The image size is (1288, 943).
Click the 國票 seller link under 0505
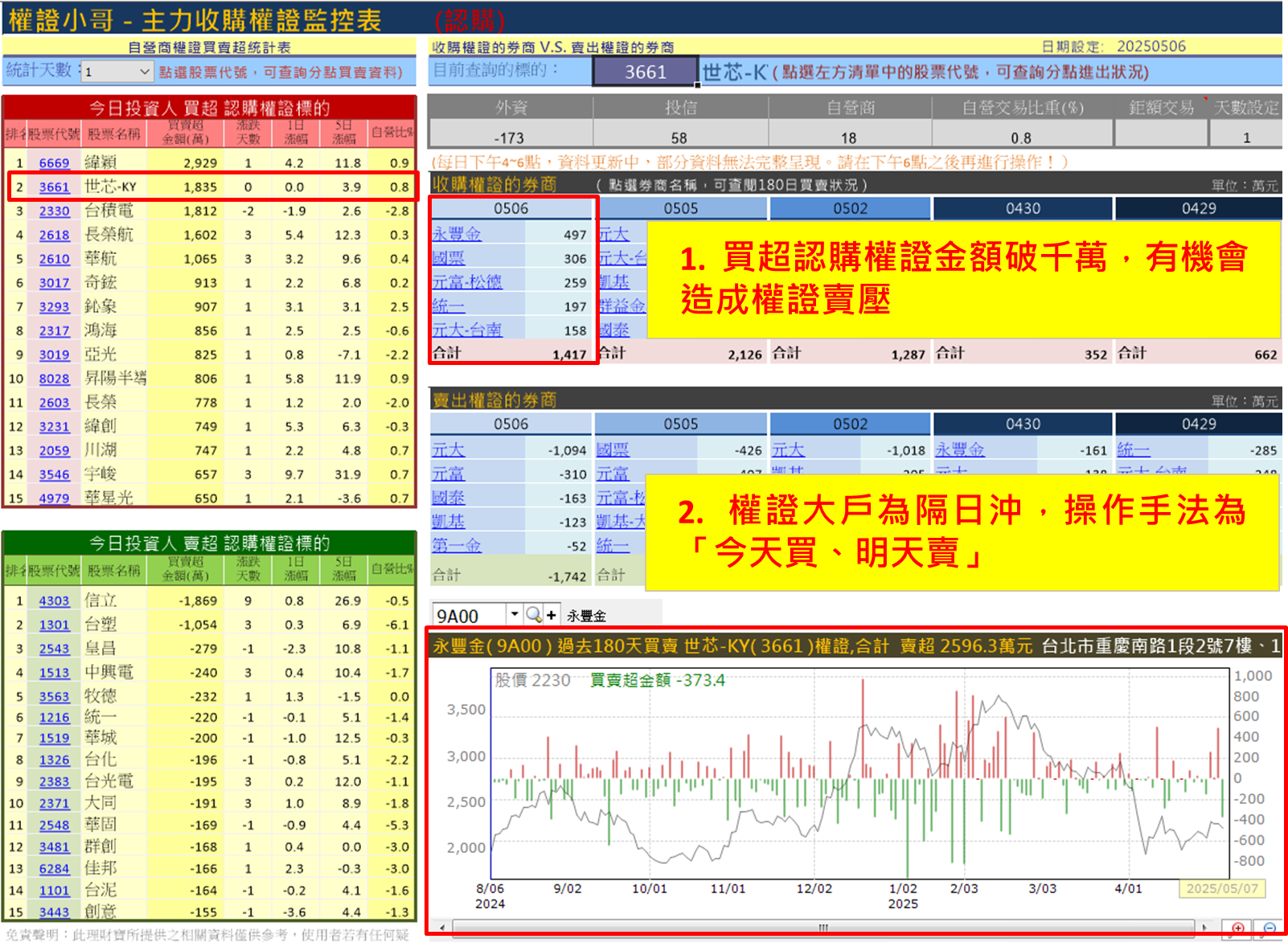613,450
